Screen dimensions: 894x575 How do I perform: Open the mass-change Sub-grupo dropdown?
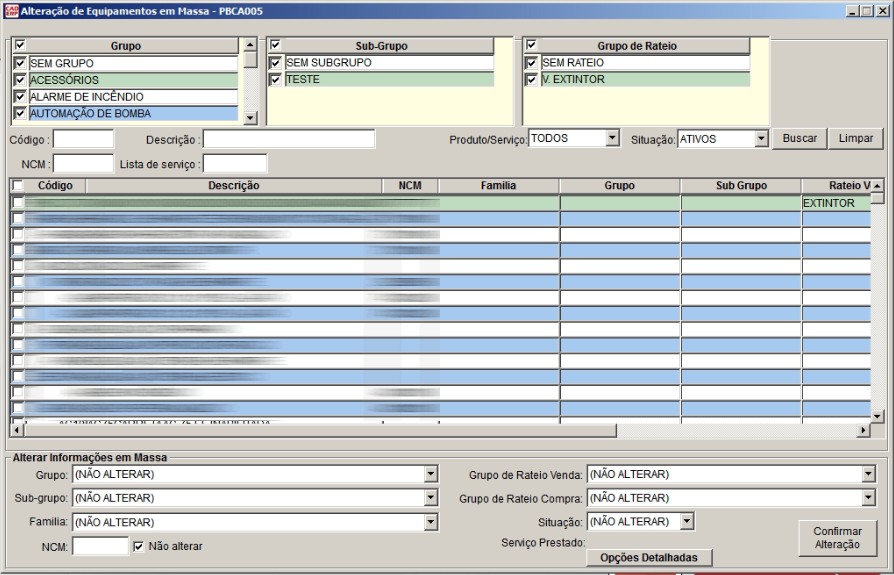431,498
